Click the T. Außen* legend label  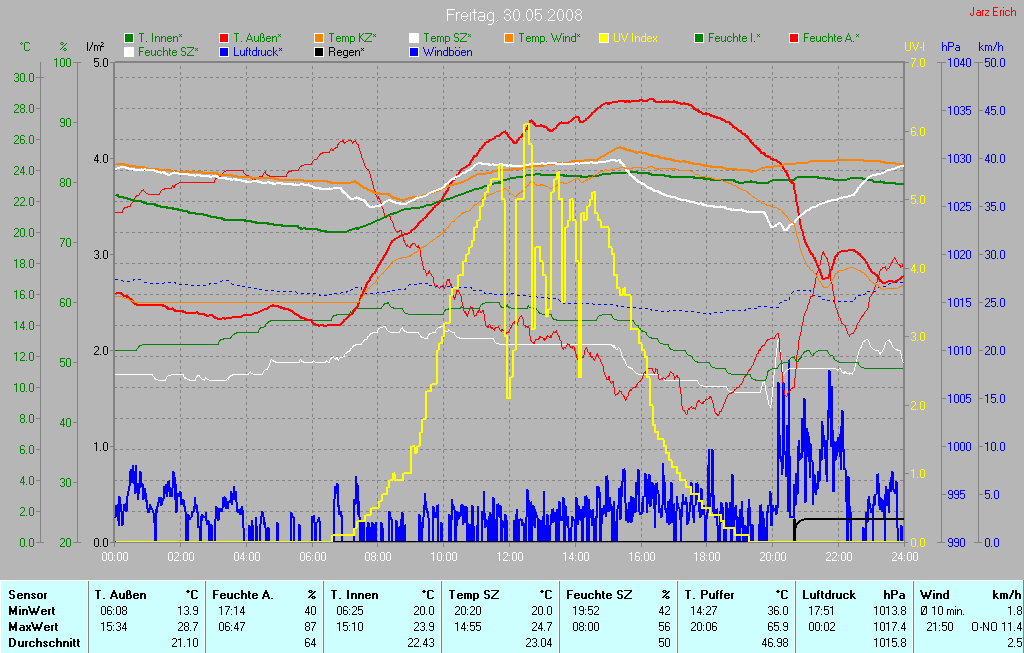coord(258,39)
